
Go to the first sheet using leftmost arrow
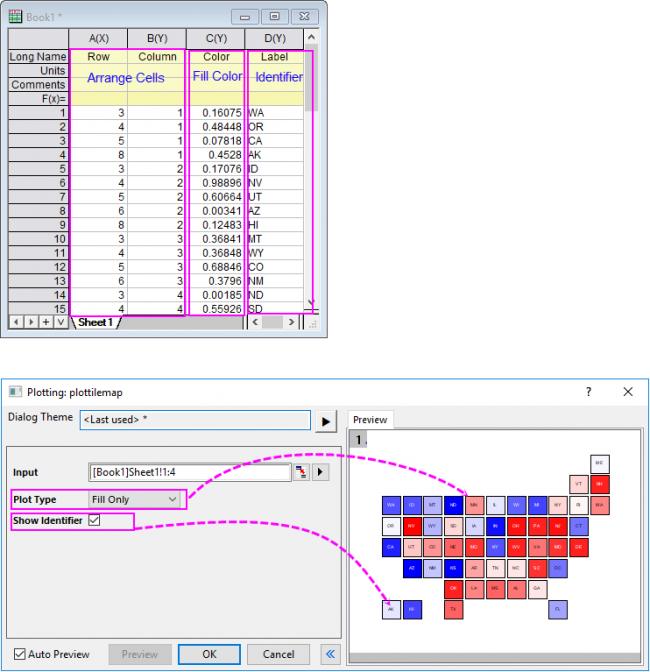click(x=16, y=322)
